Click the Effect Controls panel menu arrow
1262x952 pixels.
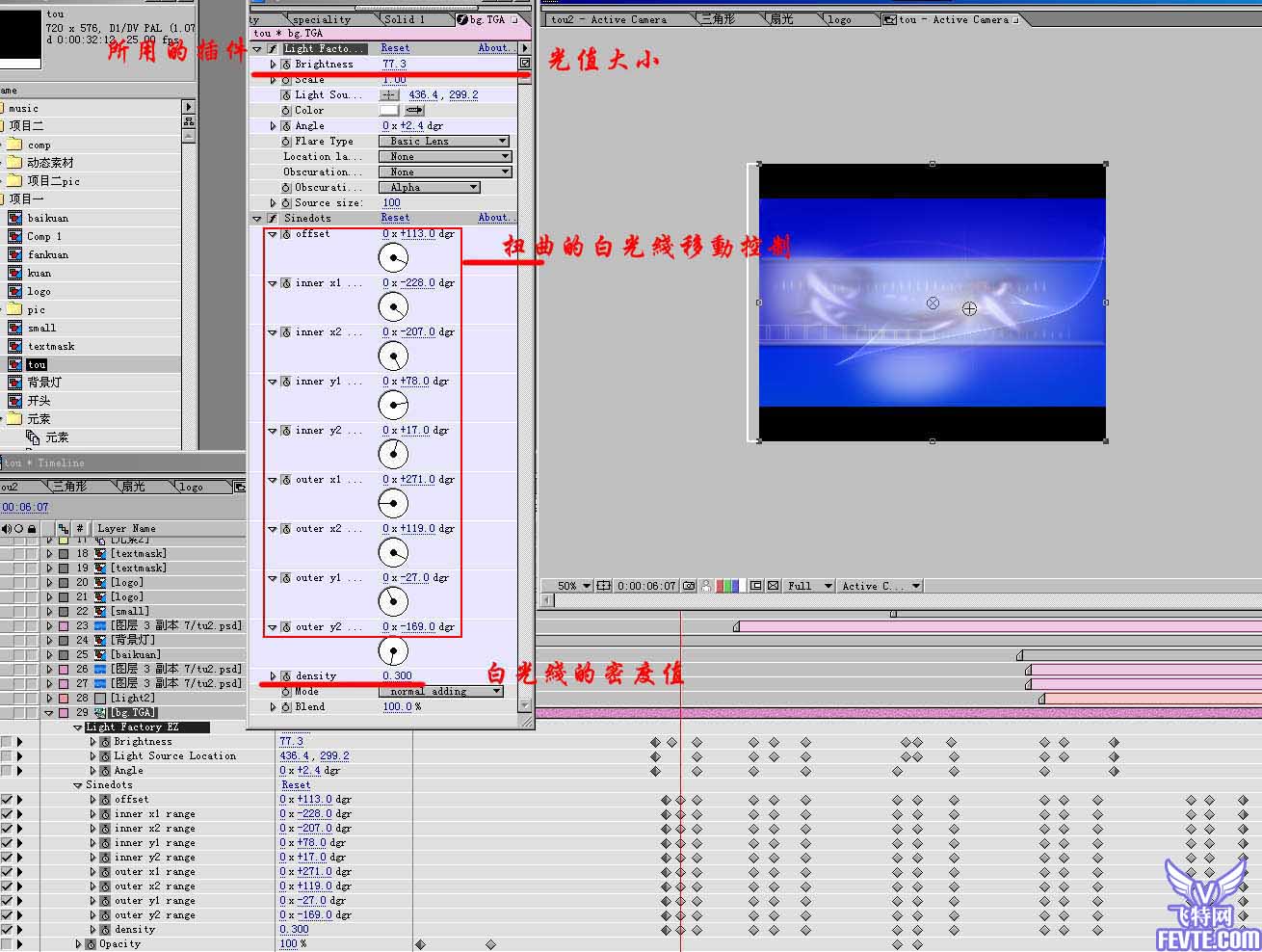point(525,48)
